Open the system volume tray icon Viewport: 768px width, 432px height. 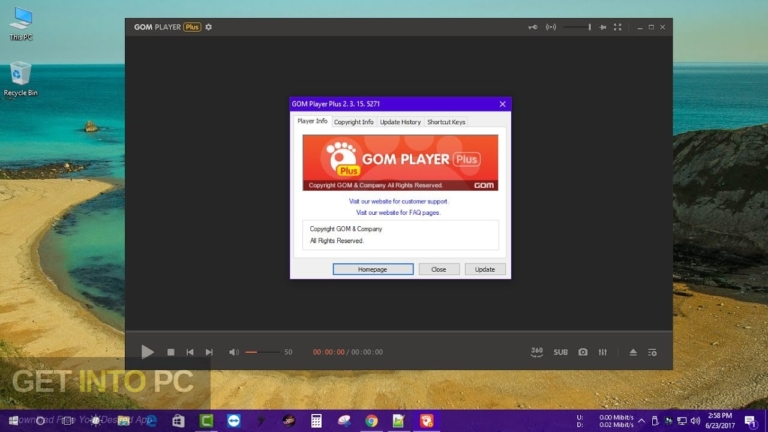tap(695, 421)
